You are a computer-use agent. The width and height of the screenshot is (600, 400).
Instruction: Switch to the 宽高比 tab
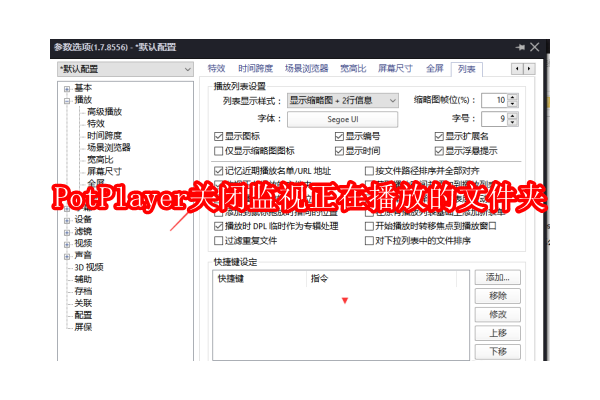coord(353,69)
